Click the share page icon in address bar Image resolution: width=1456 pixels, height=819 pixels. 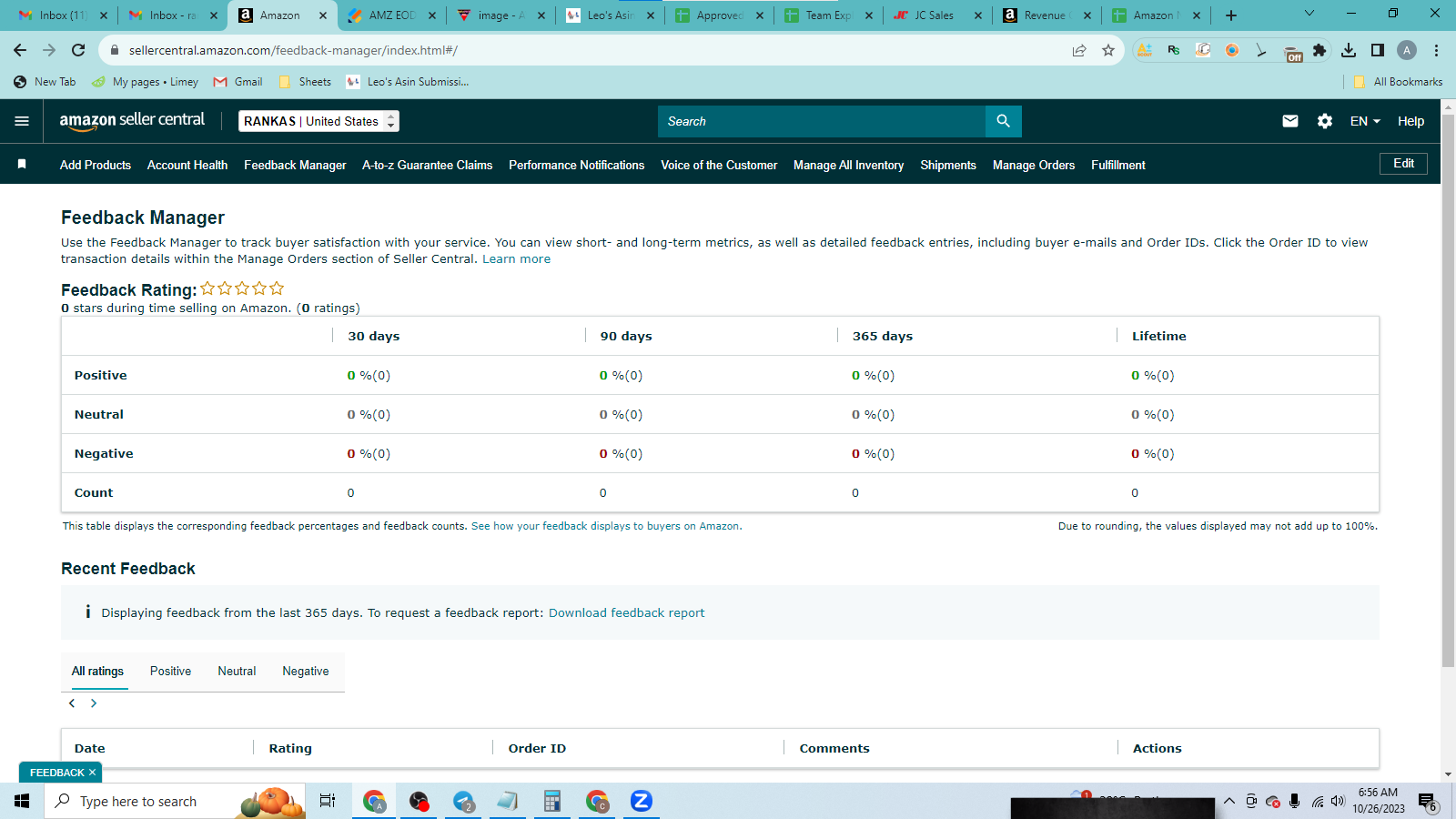click(1079, 50)
